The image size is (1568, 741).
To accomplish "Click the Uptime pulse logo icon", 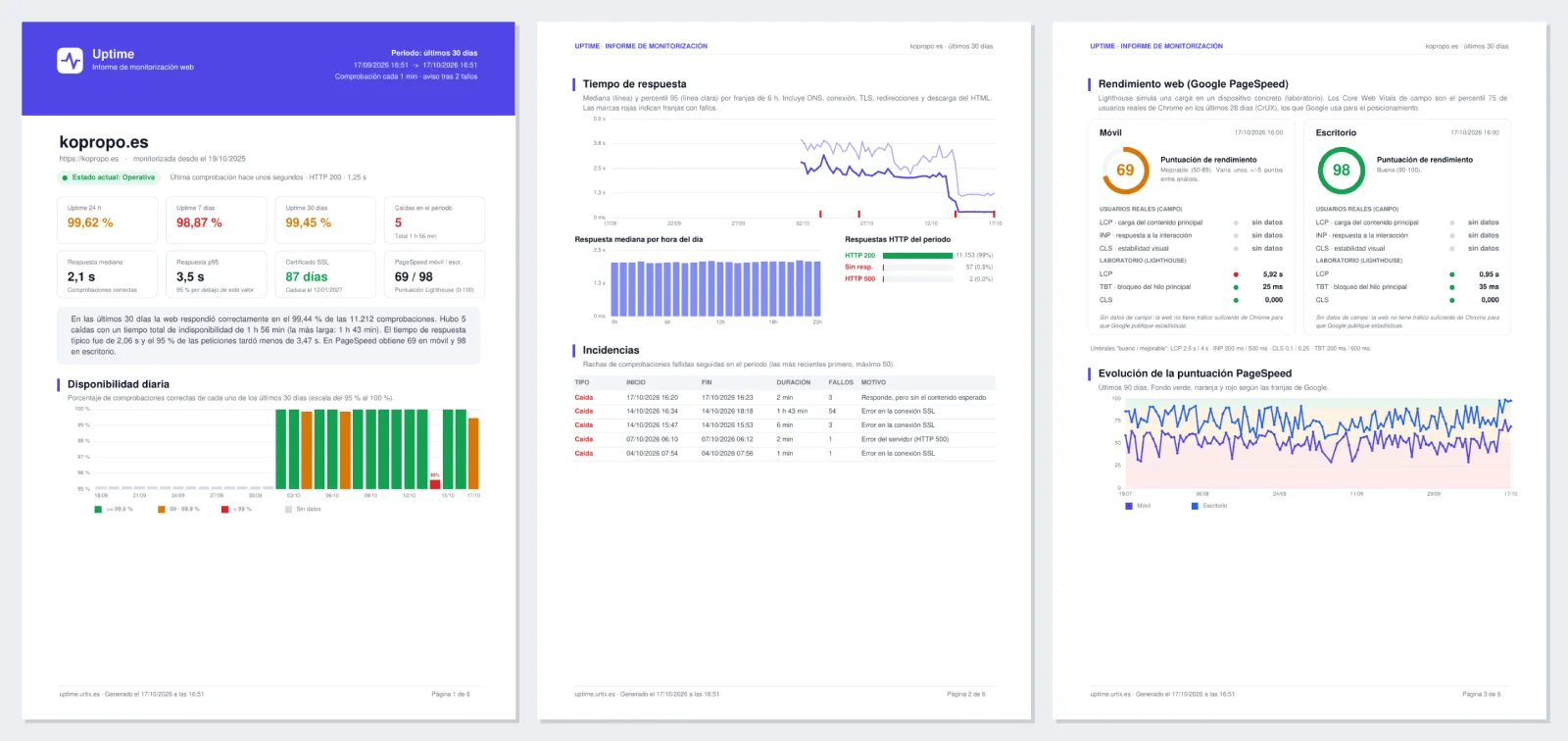I will point(70,61).
